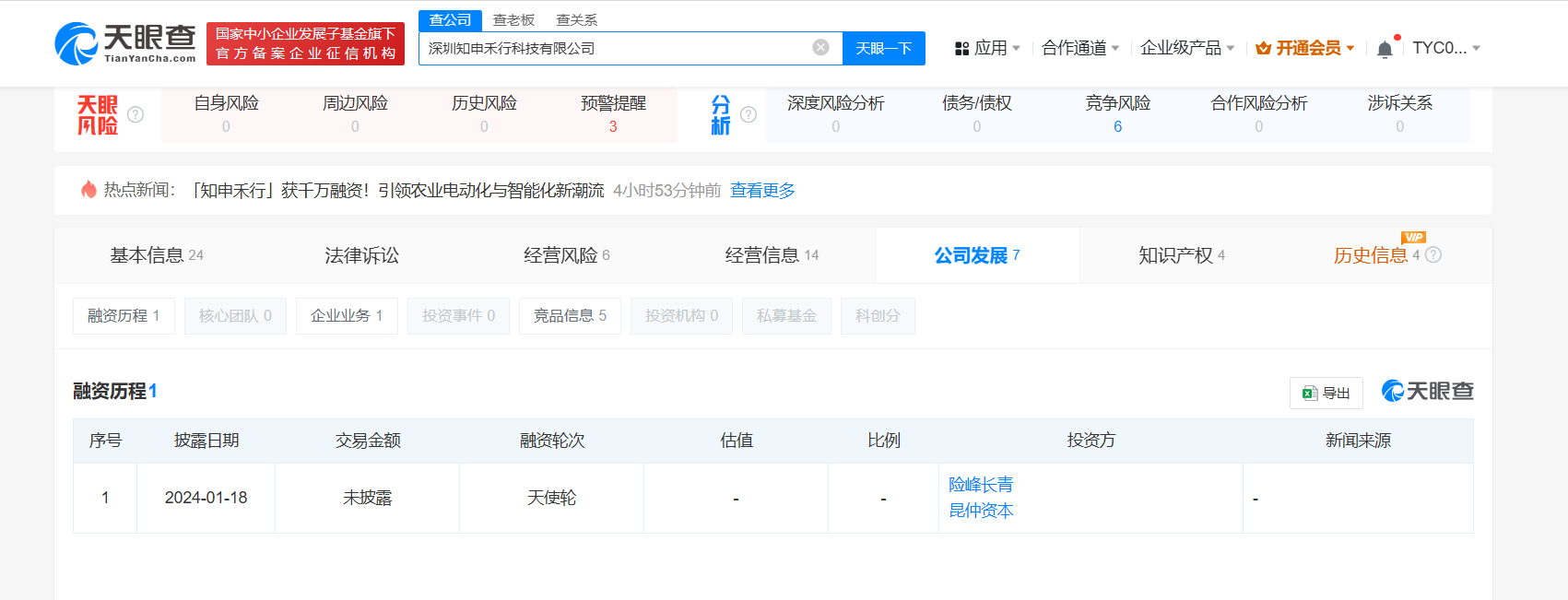1568x600 pixels.
Task: Select the 竞品信息 5 sub-tab
Action: [570, 316]
